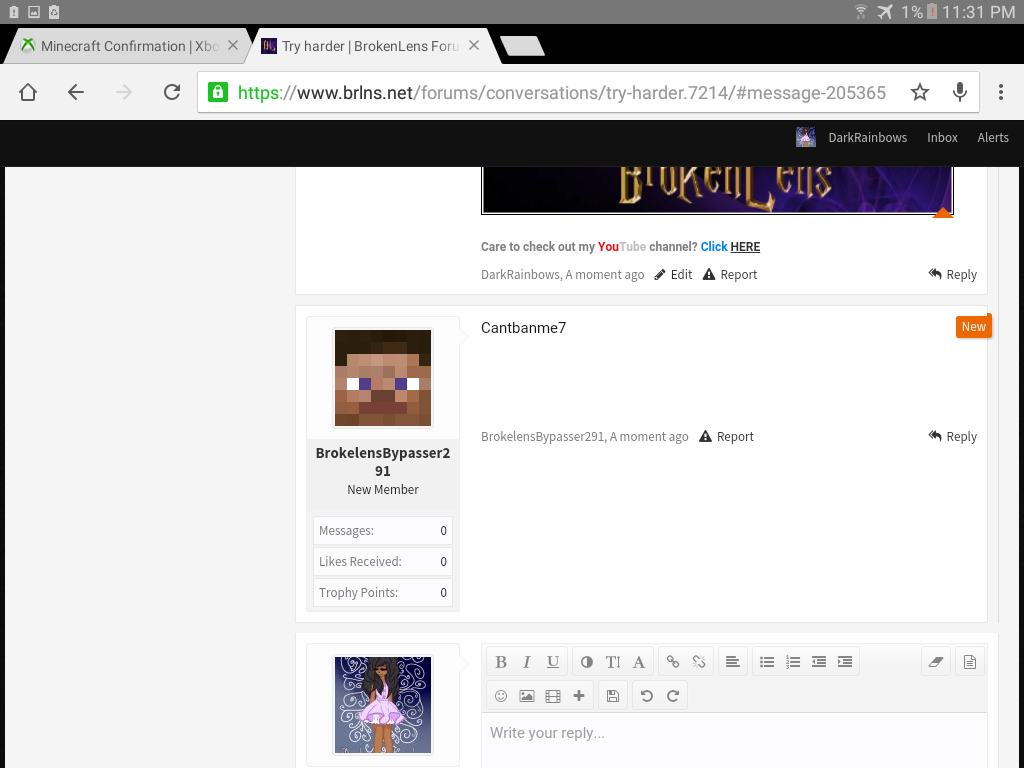Click BrokelensBypasser291 author link under message

(543, 436)
